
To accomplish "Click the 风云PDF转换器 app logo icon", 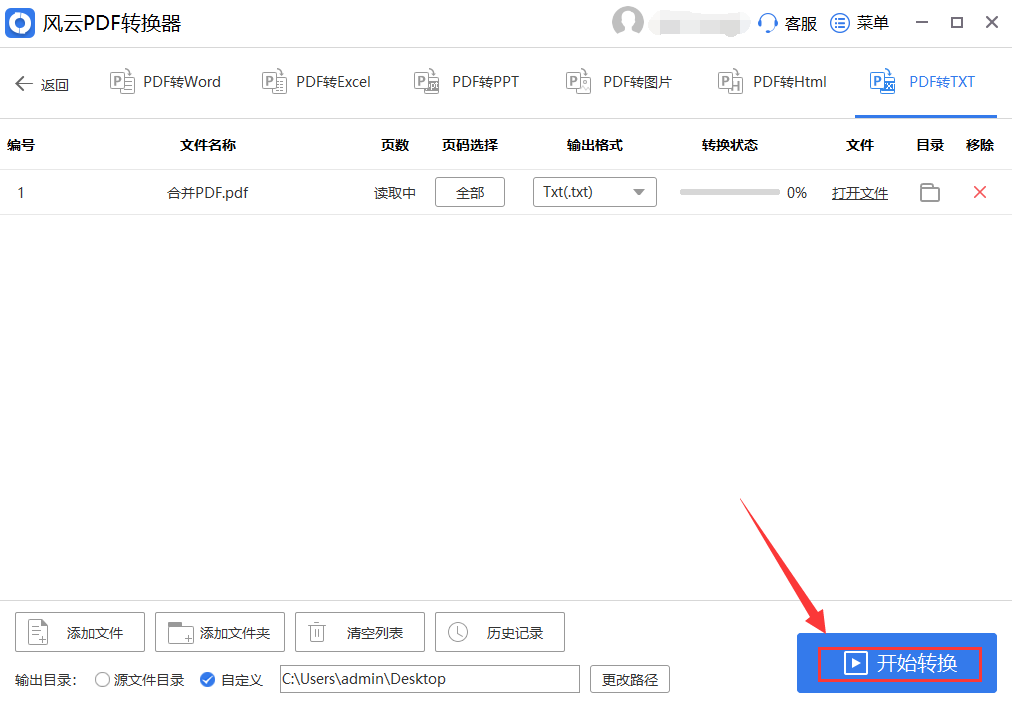I will [x=20, y=23].
